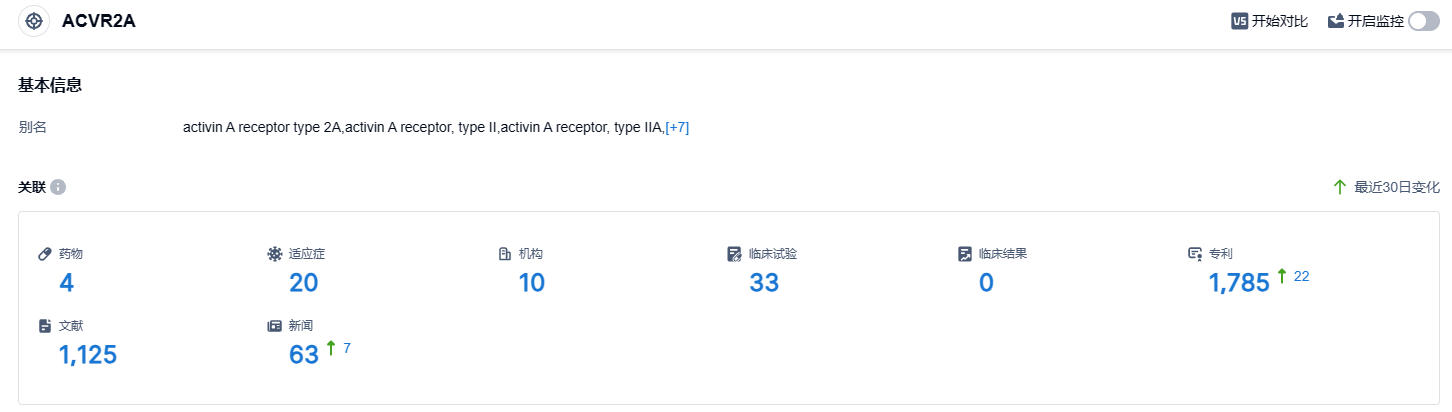Open the 4 drugs count link
Viewport: 1452px width, 412px height.
point(66,283)
